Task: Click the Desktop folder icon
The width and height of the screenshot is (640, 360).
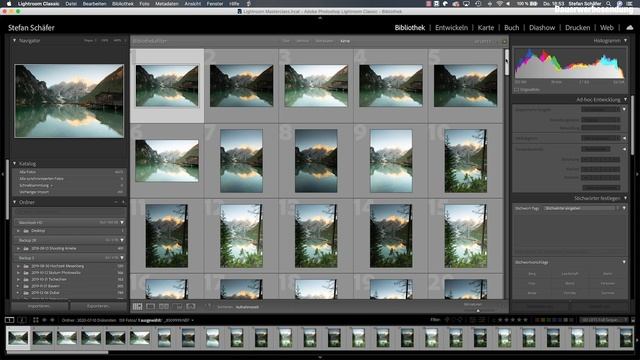Action: (x=26, y=231)
